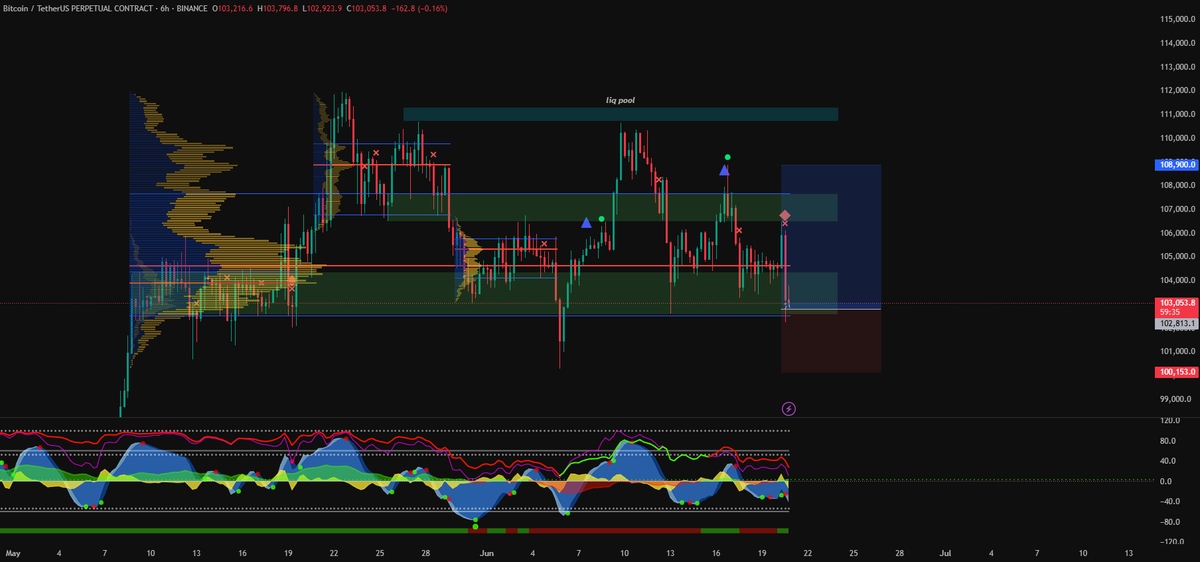Click the Jul label on time axis
This screenshot has height=562, width=1200.
(x=945, y=552)
